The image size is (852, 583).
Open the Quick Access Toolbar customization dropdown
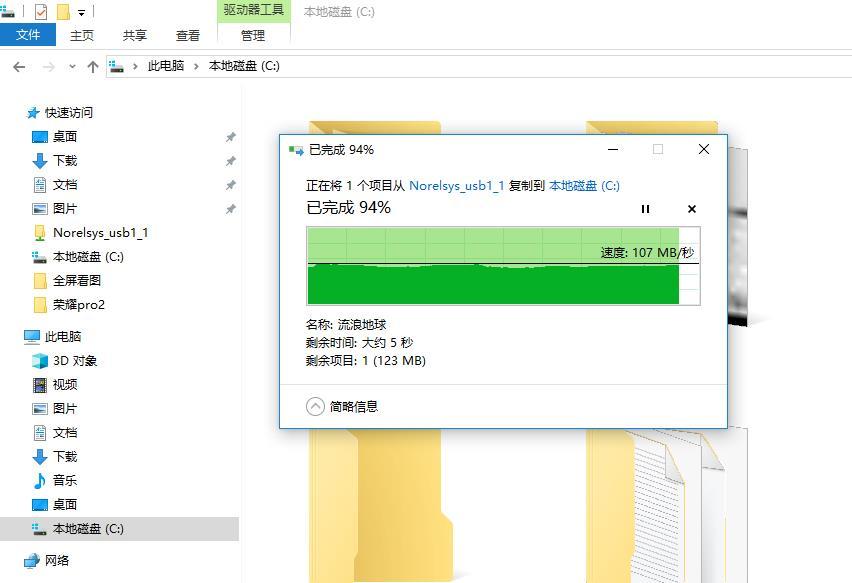click(80, 12)
